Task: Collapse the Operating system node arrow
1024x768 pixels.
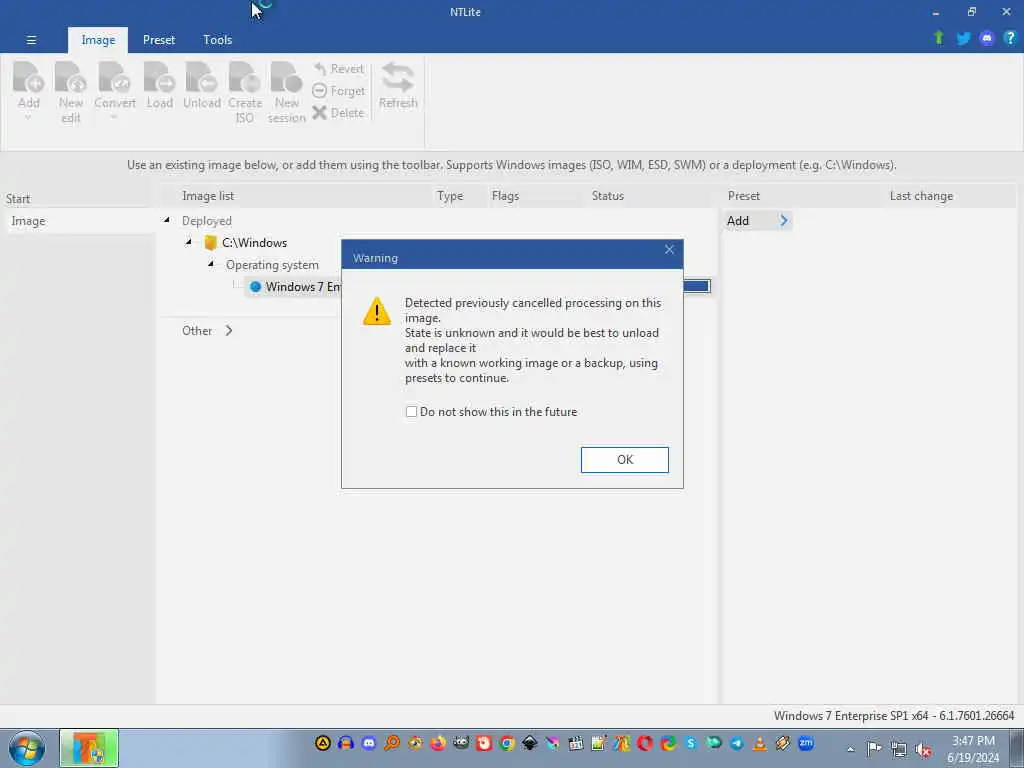Action: [210, 264]
